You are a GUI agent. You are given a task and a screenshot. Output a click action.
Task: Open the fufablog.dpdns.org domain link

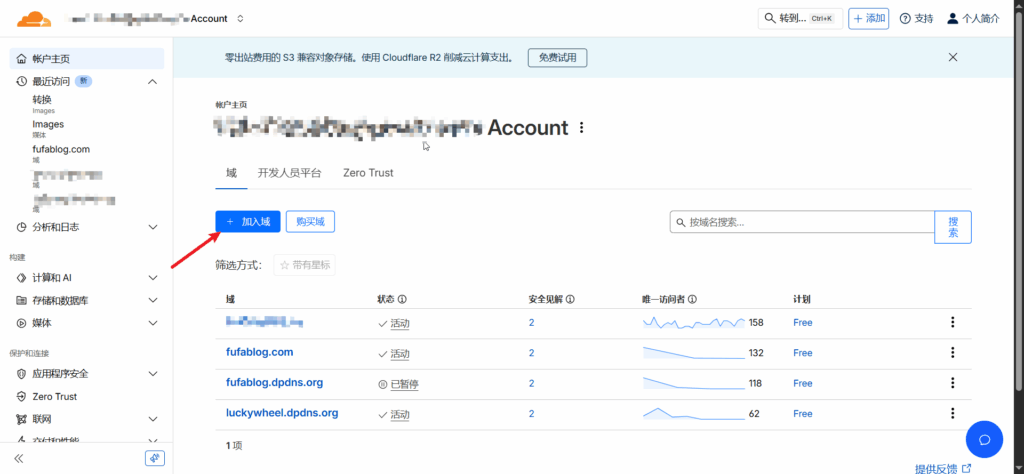tap(274, 383)
